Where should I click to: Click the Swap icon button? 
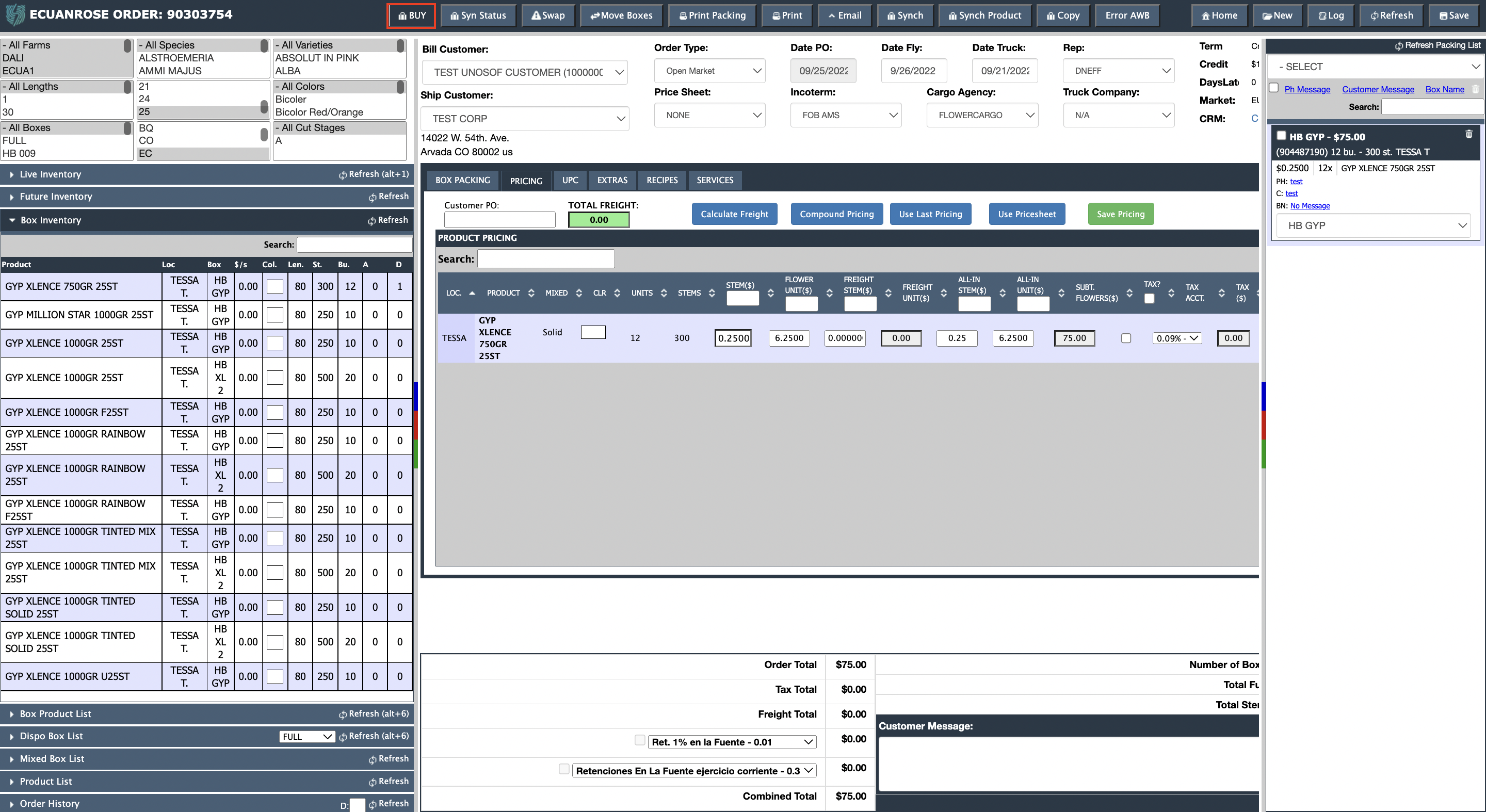point(547,15)
